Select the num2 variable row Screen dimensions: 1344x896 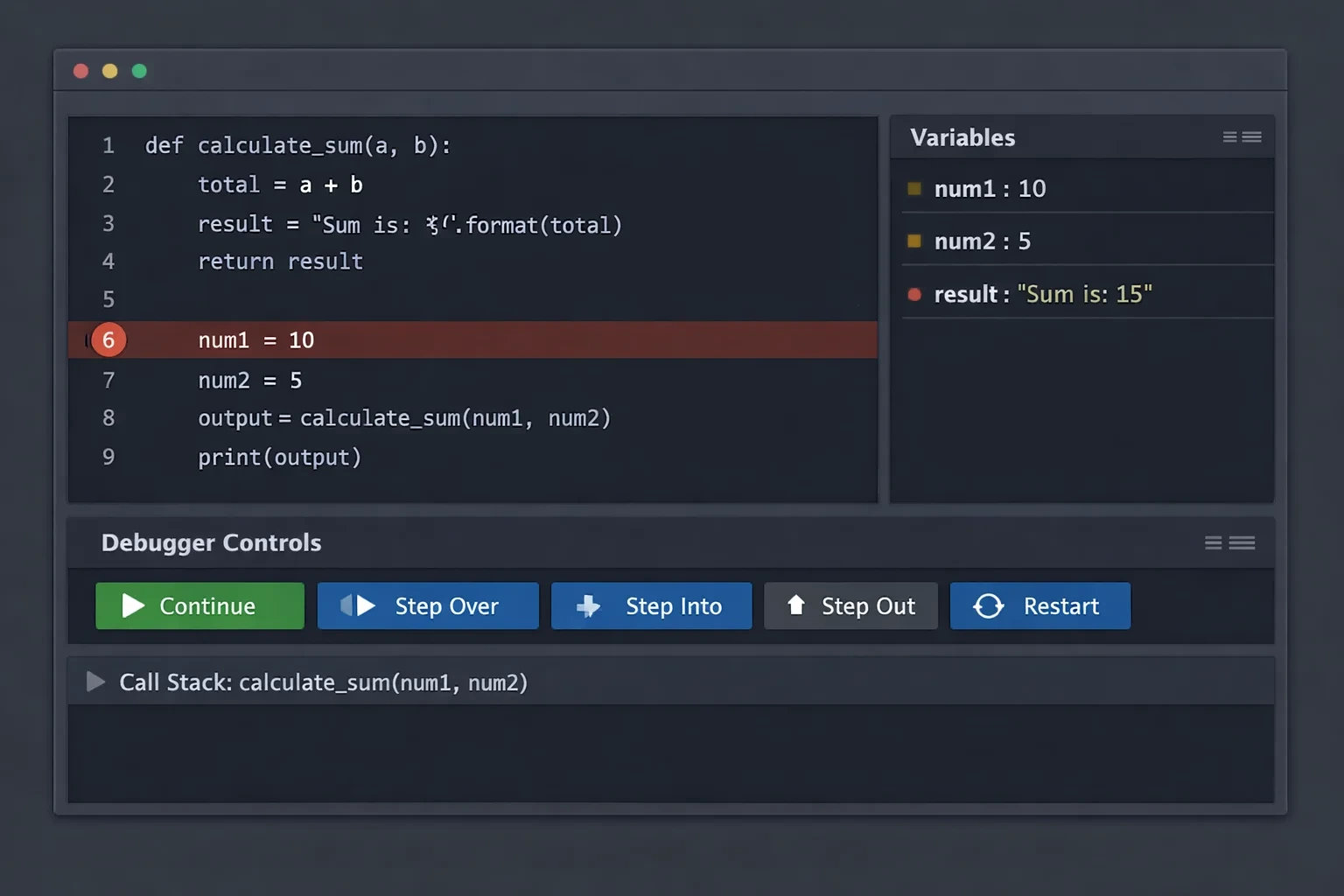coord(1088,241)
